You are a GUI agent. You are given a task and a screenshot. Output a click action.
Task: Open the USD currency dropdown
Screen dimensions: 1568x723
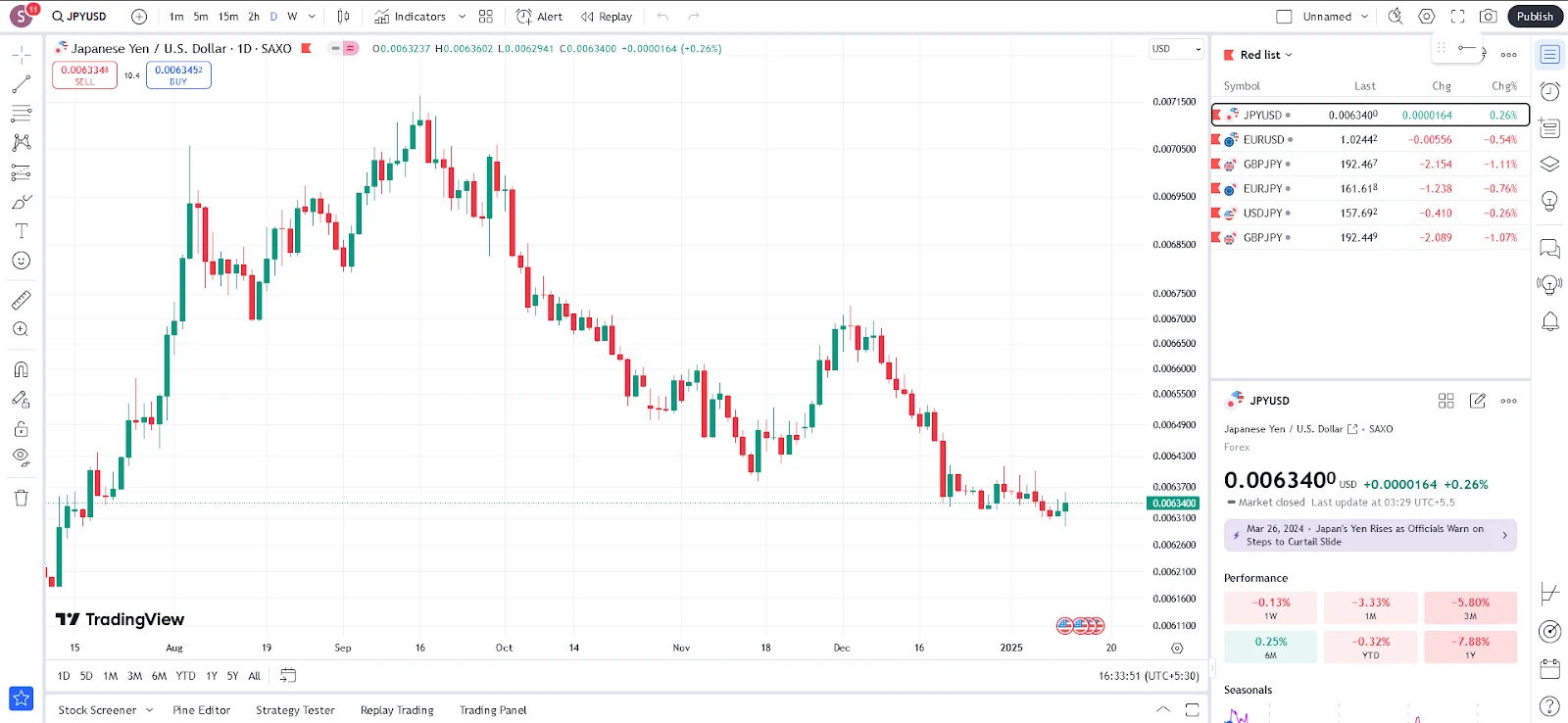[1176, 49]
